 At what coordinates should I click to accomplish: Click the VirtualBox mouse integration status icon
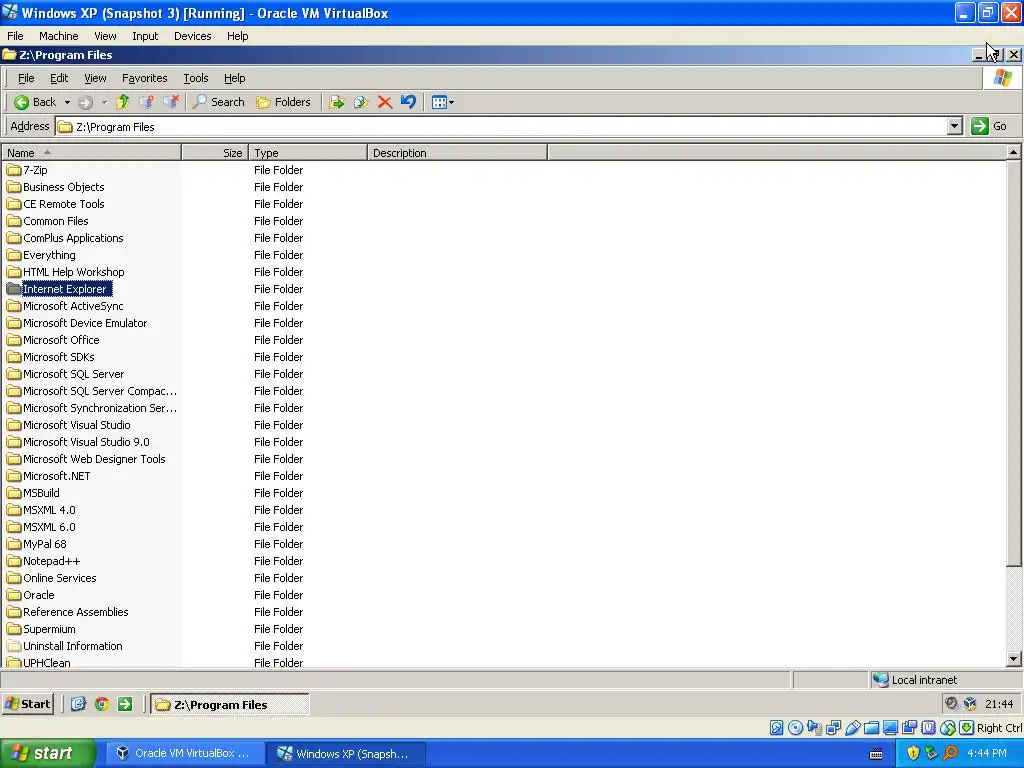(x=948, y=728)
